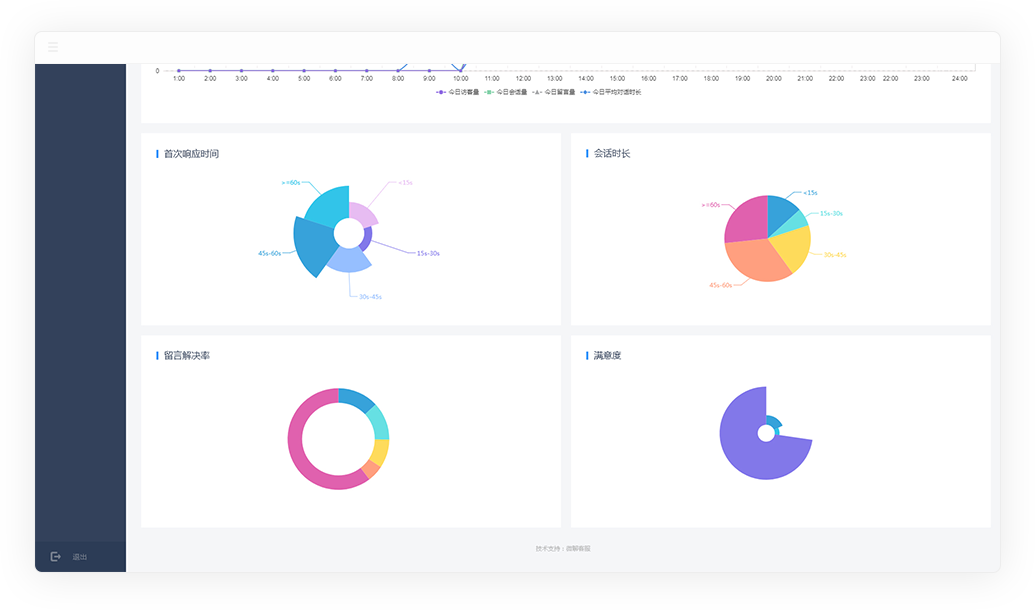The width and height of the screenshot is (1035, 610).
Task: Click the 45s-60s label in 会话时长 chart
Action: coord(721,286)
